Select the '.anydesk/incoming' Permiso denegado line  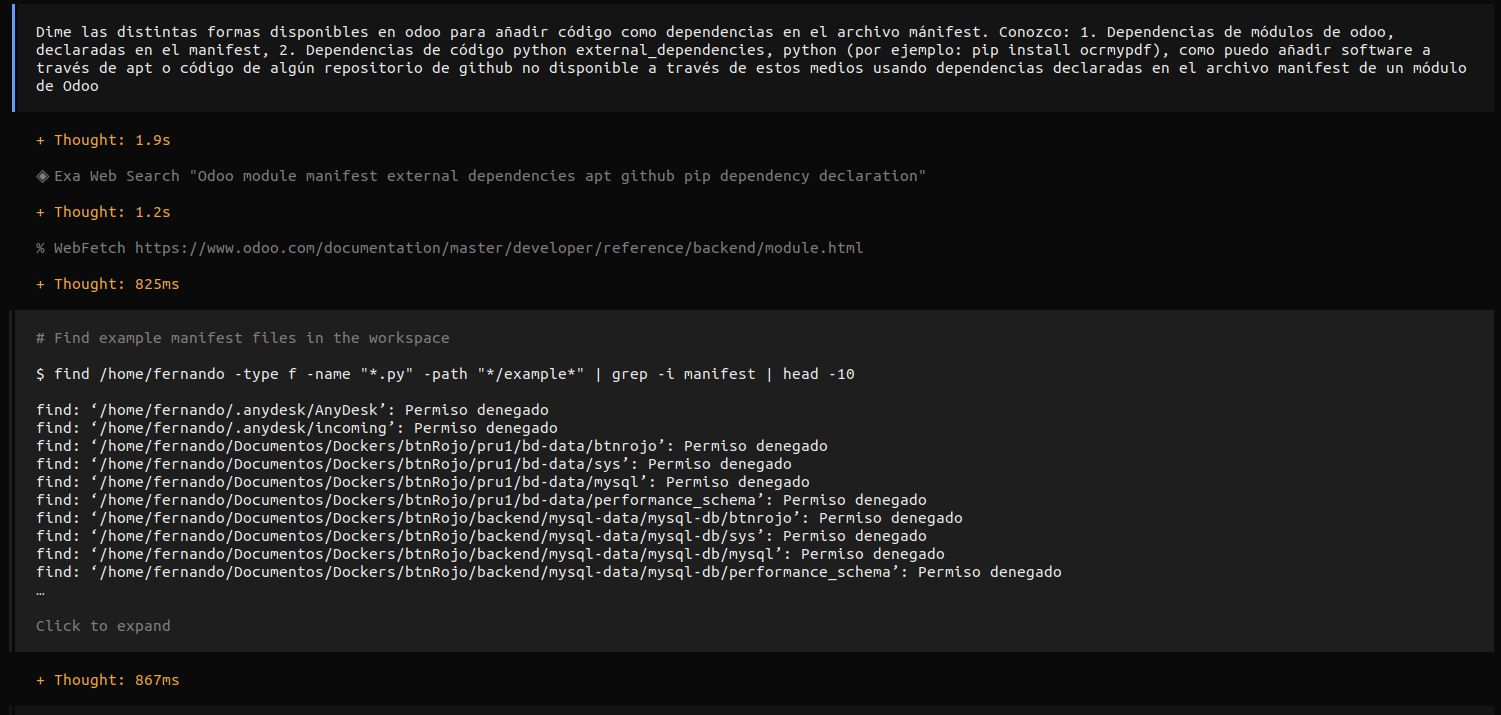[x=297, y=428]
